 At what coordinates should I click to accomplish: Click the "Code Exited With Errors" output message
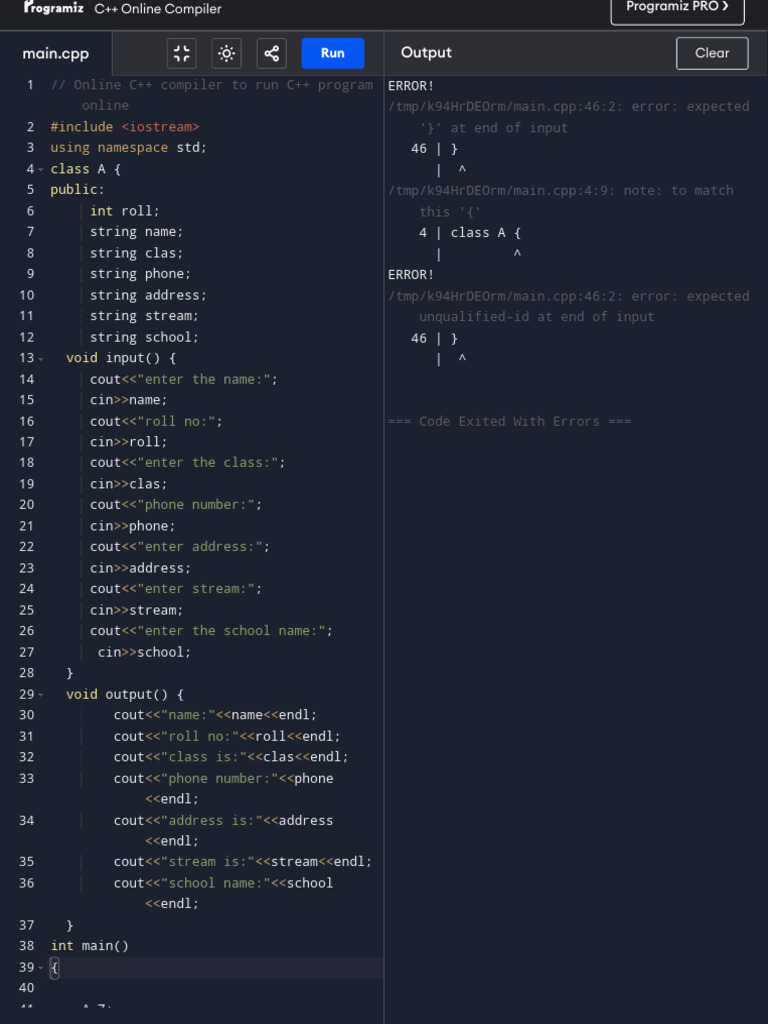509,421
